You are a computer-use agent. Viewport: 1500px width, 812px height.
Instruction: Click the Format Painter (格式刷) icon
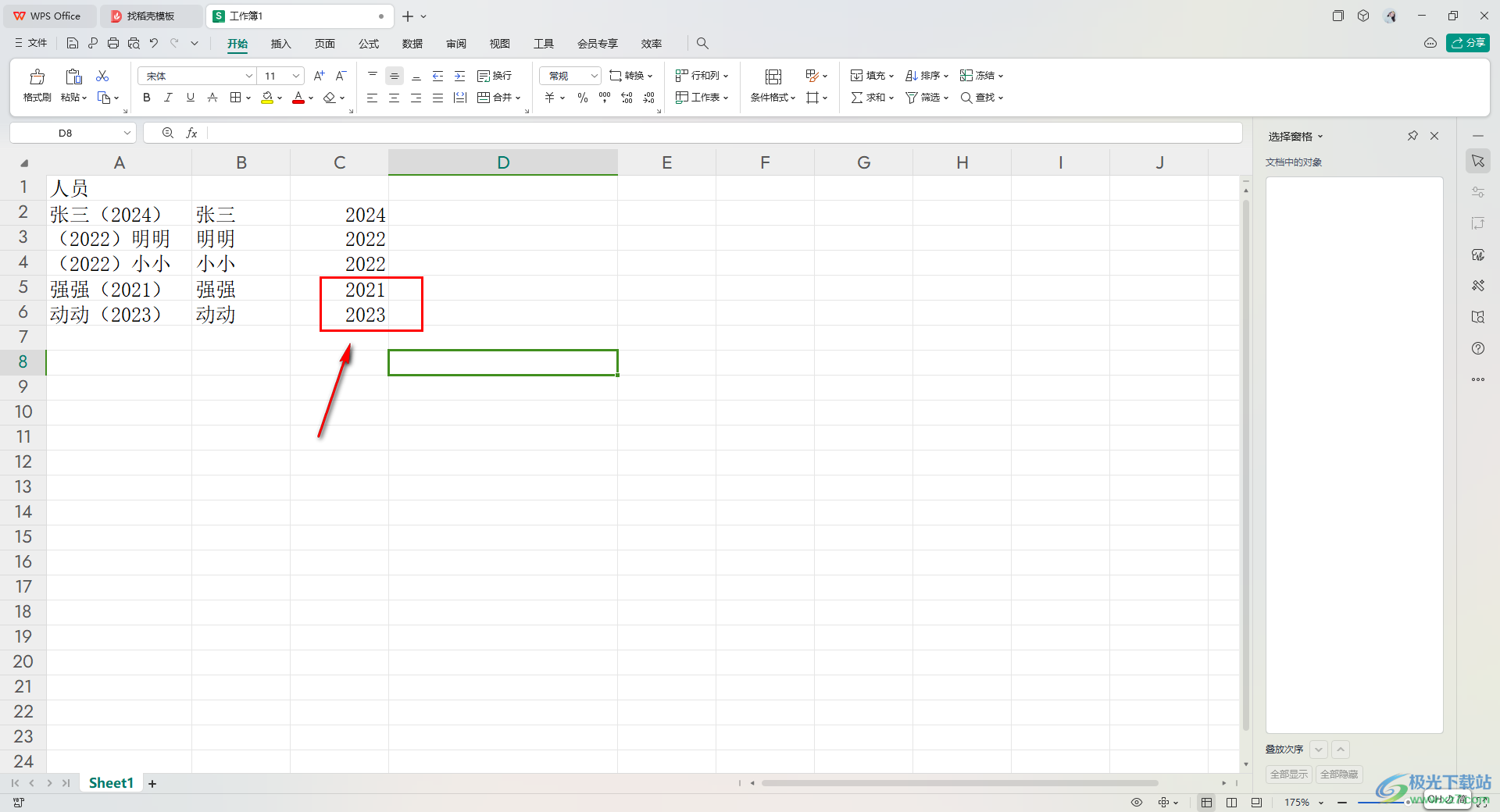click(37, 77)
